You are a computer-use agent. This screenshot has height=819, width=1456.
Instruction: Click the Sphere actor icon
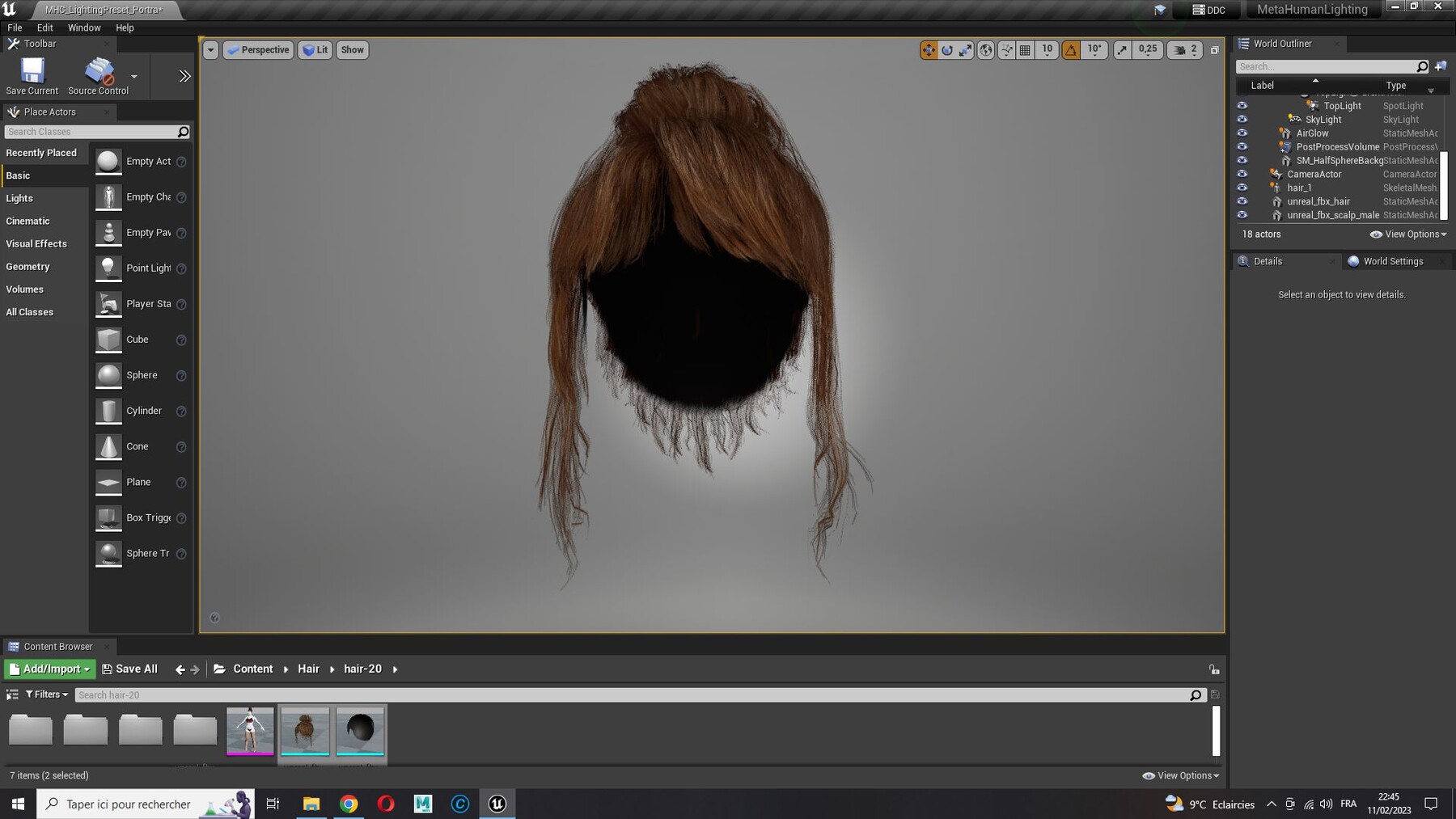click(x=108, y=375)
